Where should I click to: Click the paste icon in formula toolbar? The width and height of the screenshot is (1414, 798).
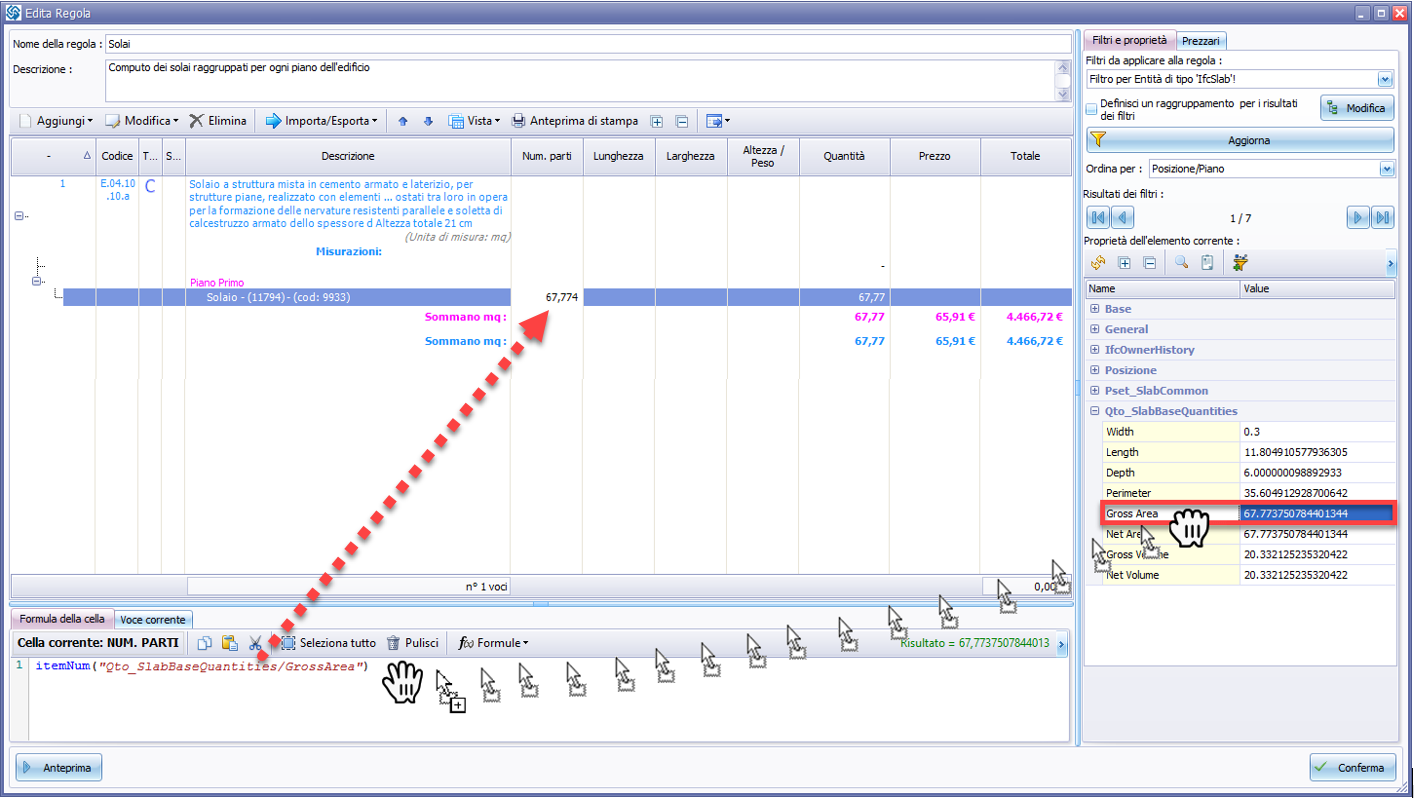pyautogui.click(x=229, y=643)
